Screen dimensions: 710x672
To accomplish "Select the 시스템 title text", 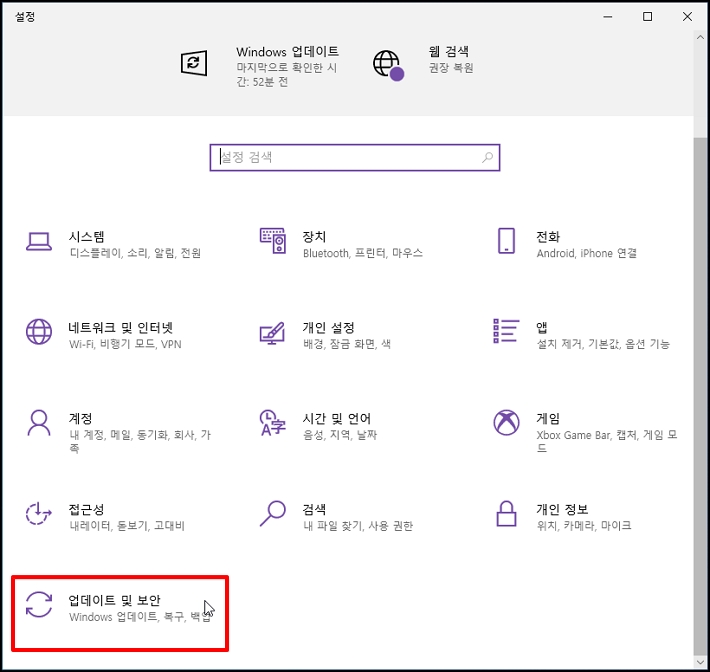I will [x=86, y=236].
